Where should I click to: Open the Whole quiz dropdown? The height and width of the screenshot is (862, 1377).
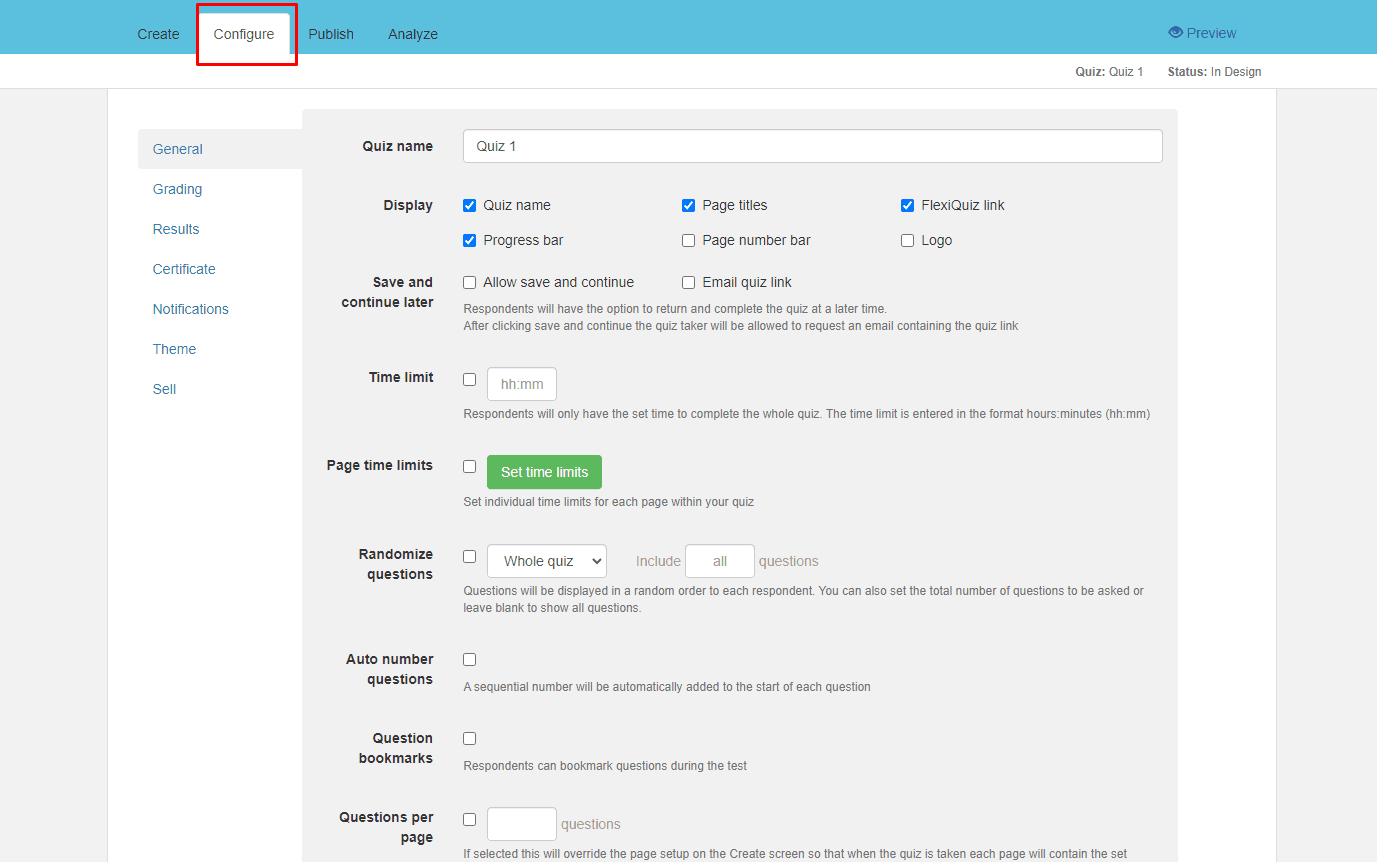tap(547, 561)
